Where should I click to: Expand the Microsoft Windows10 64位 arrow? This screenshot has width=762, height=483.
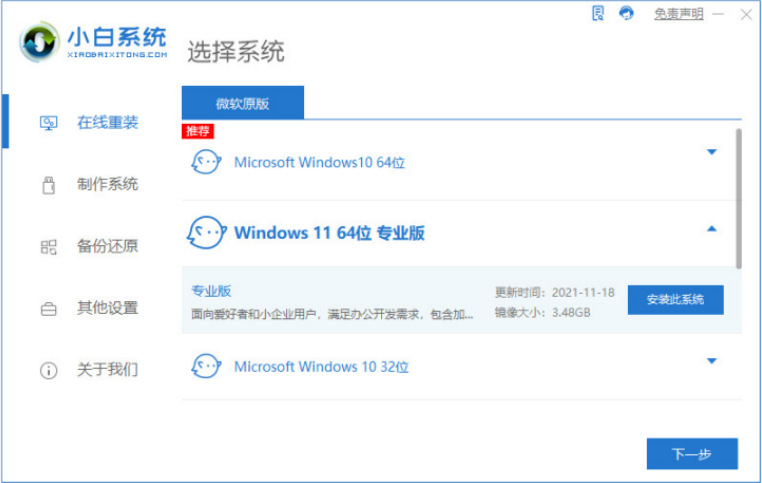[711, 152]
